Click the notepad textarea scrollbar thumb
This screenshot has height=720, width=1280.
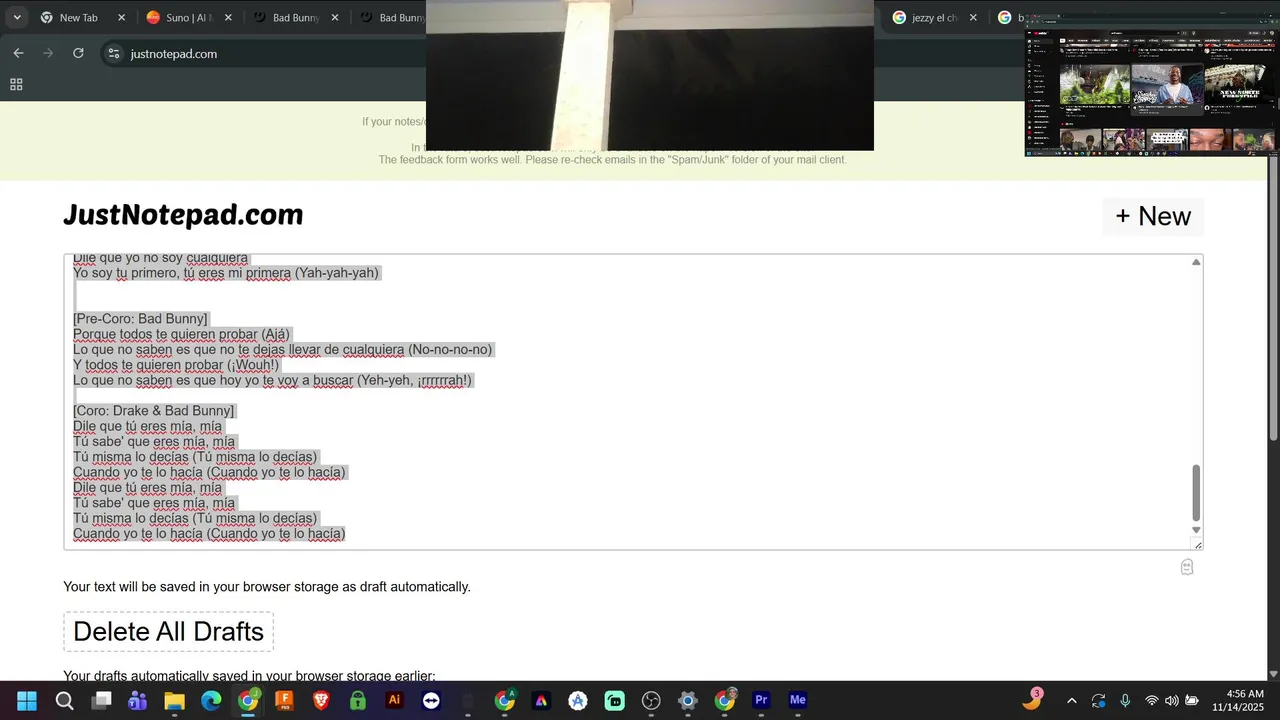click(1196, 493)
